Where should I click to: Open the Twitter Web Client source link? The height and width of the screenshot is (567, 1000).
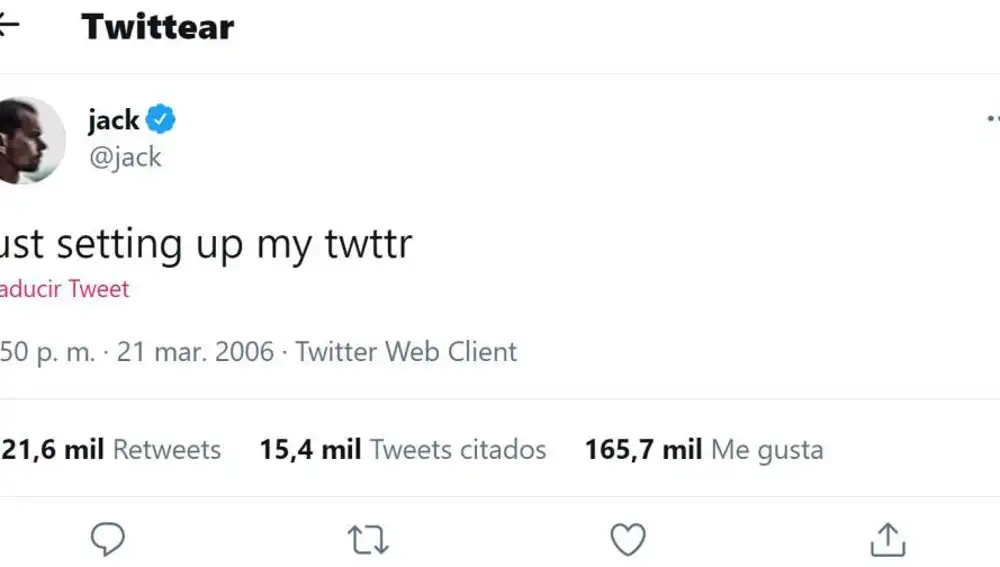pyautogui.click(x=406, y=352)
